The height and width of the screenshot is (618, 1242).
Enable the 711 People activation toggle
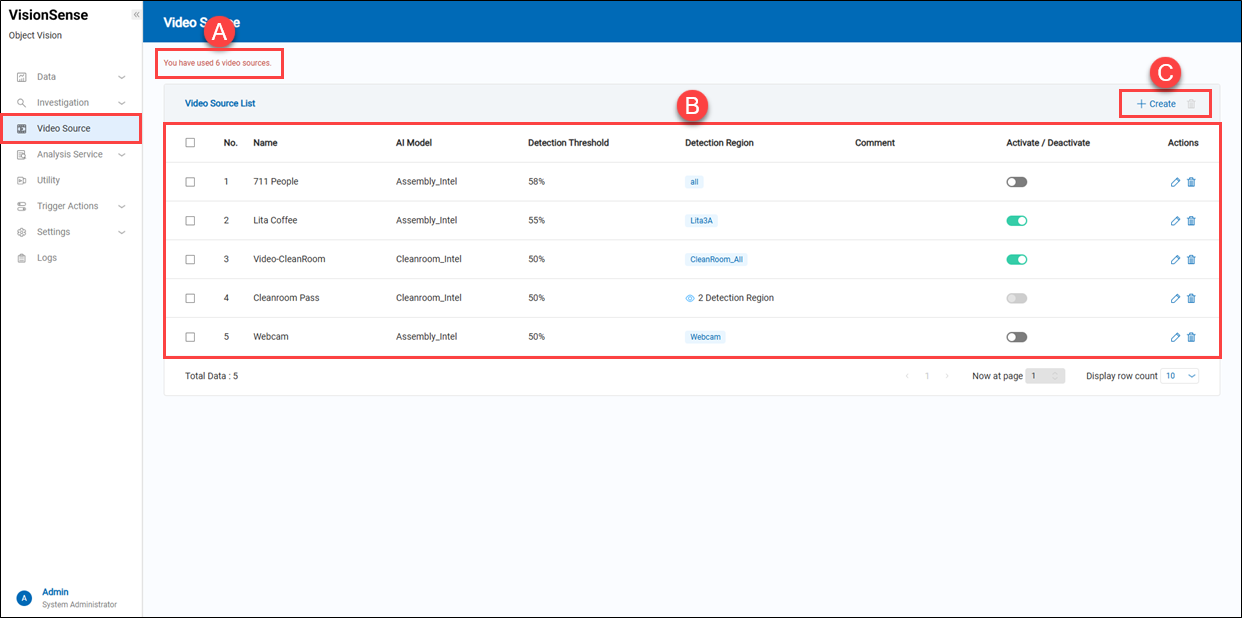[1016, 182]
